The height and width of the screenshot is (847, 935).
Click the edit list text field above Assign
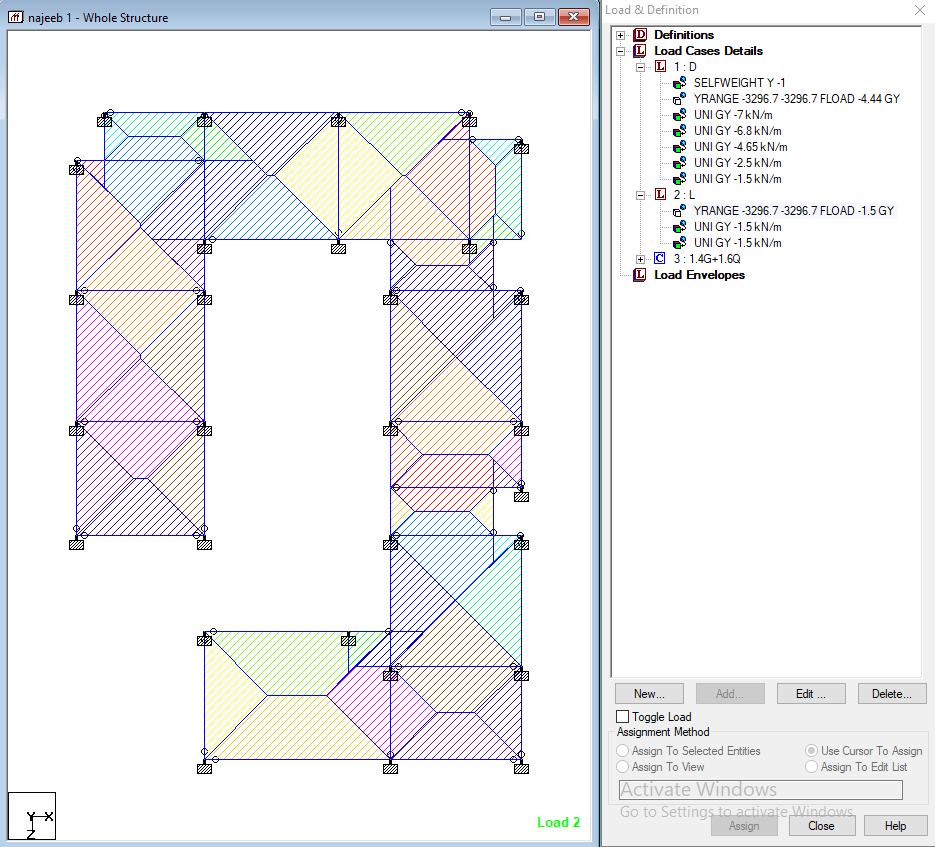tap(760, 790)
